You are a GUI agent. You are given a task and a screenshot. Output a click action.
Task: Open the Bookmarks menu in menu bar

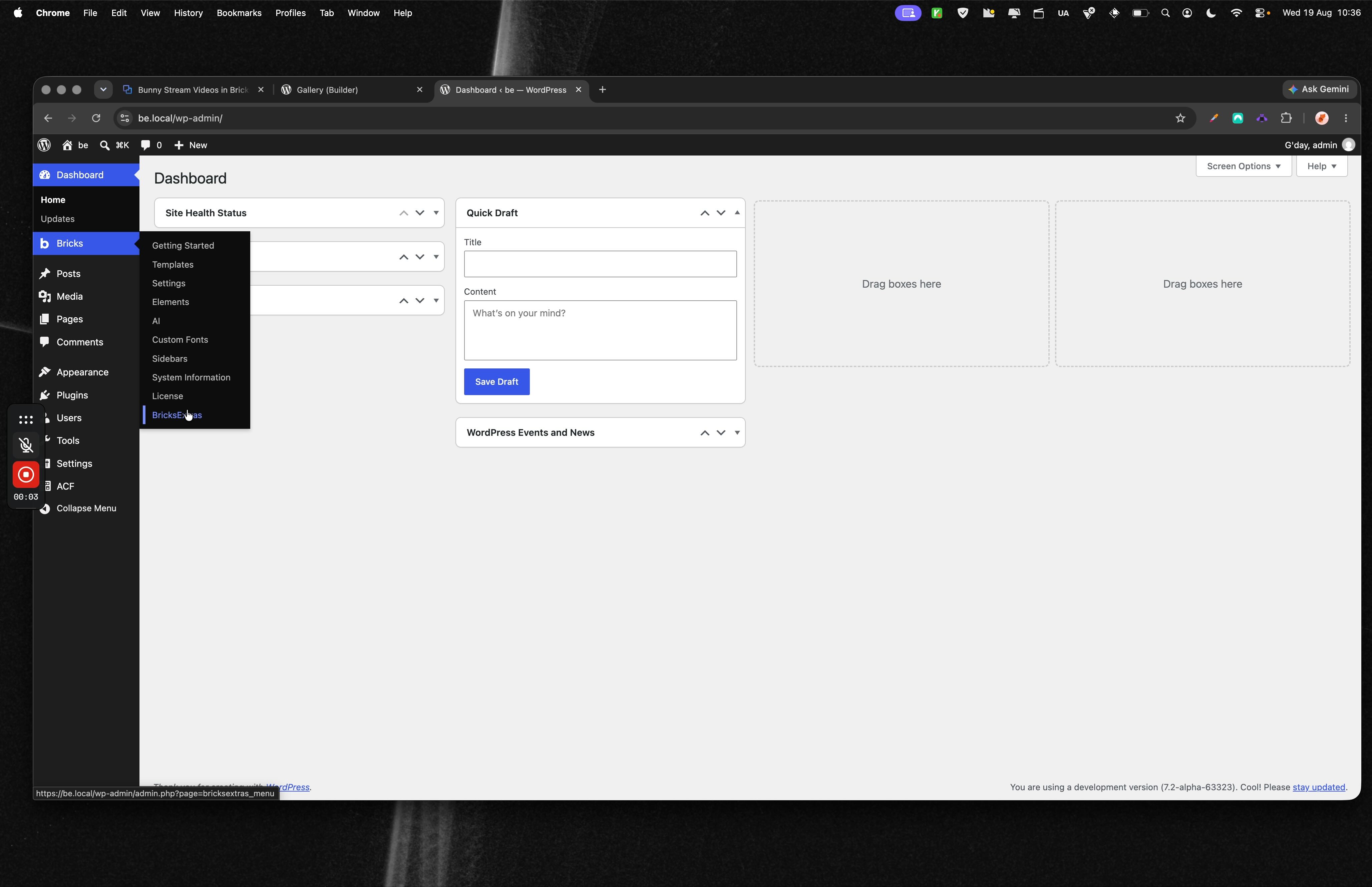[239, 13]
